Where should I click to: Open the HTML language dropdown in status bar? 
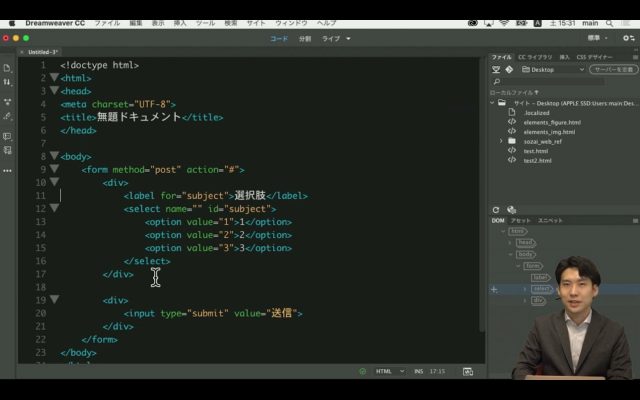coord(389,371)
